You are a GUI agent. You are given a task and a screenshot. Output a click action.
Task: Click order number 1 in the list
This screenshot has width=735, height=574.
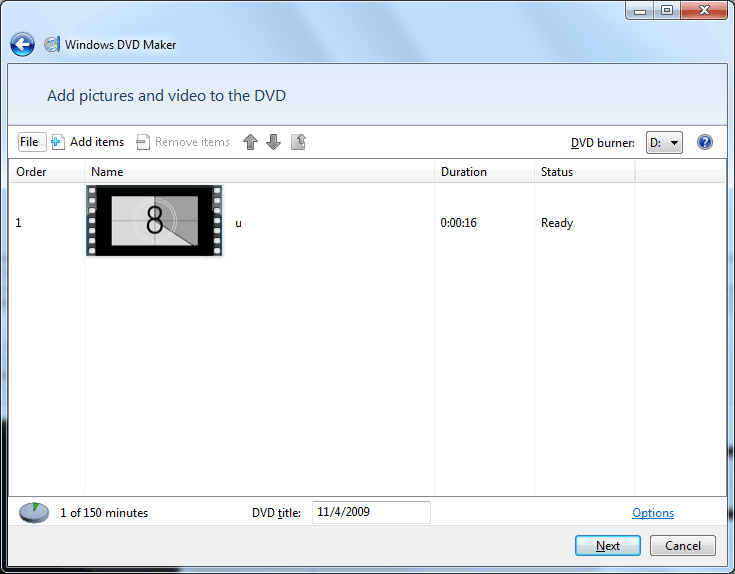tap(18, 223)
